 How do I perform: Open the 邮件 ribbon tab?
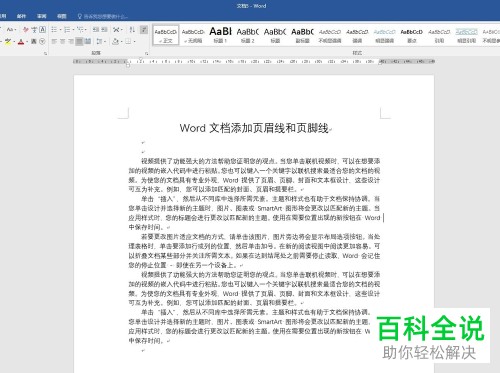(x=21, y=16)
